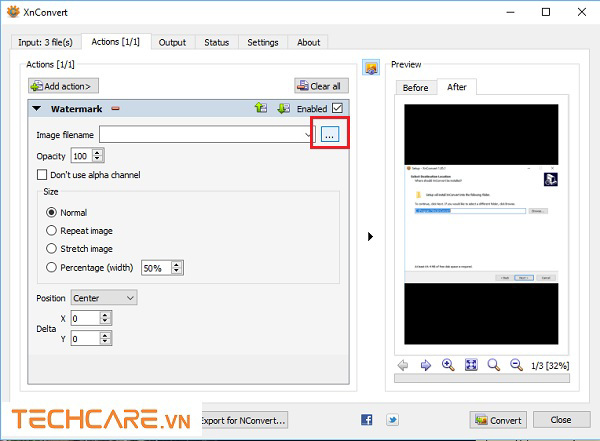
Task: Reset preview zoom to actual size
Action: (494, 365)
